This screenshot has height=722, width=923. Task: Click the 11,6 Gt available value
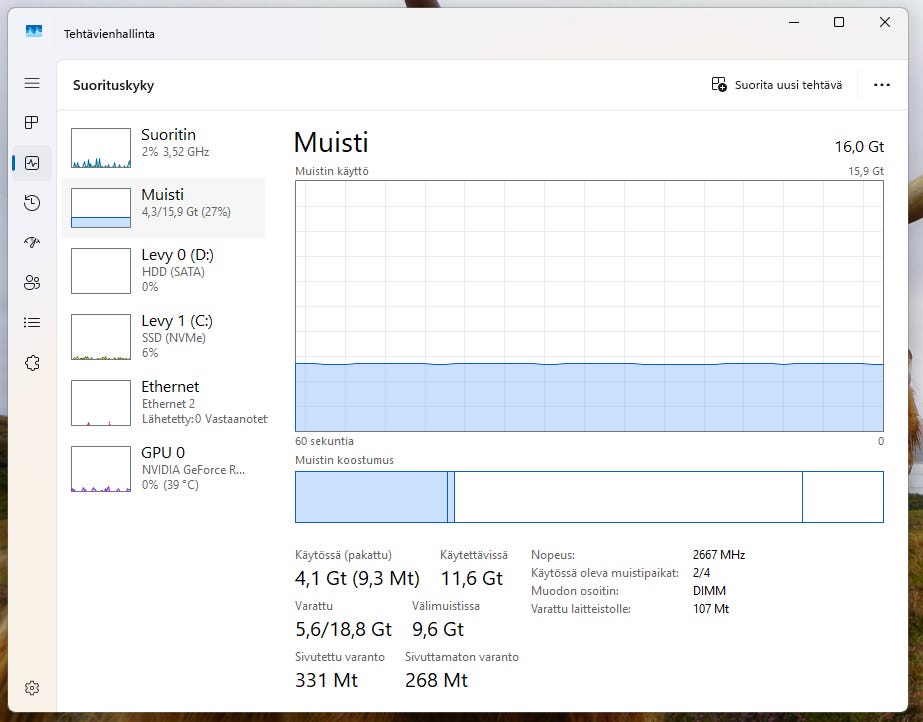click(472, 578)
